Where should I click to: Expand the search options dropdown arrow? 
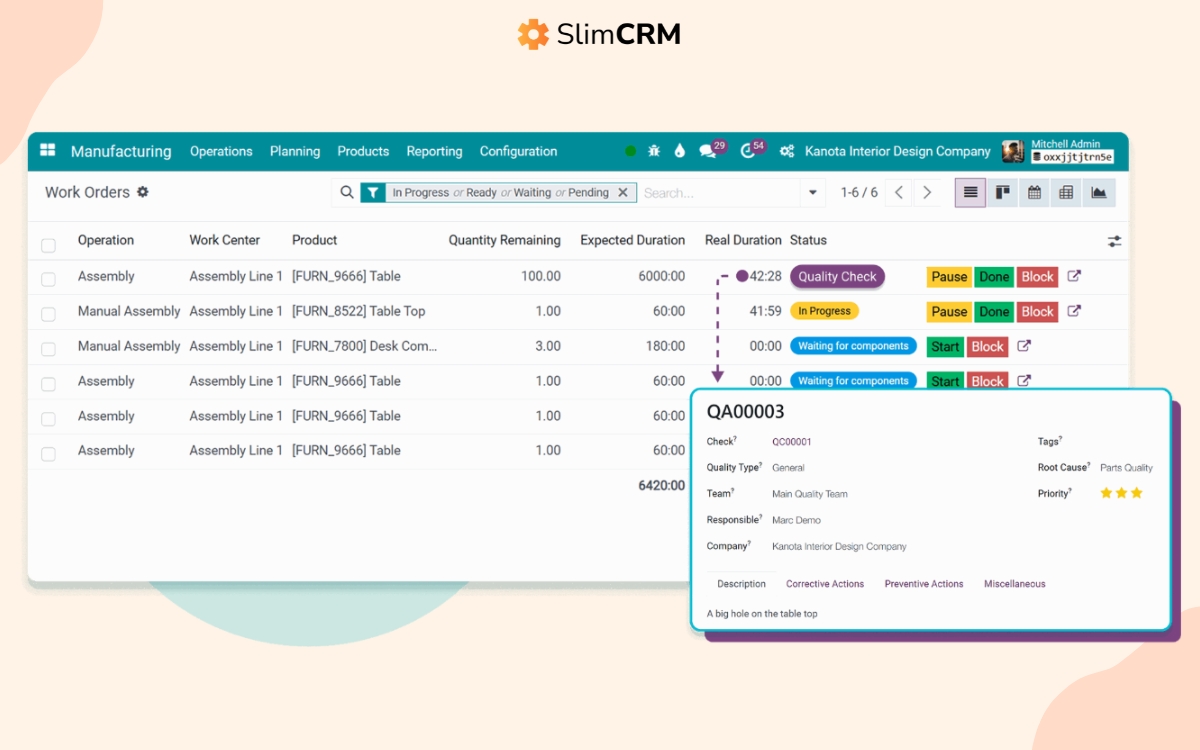(x=813, y=193)
